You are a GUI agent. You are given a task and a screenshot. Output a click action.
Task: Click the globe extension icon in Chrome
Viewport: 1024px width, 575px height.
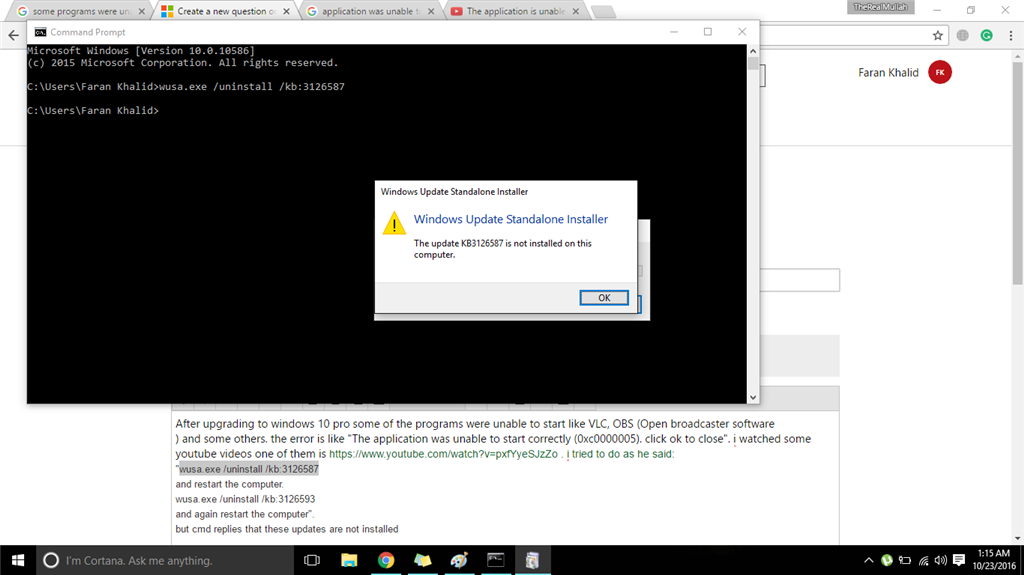[963, 35]
